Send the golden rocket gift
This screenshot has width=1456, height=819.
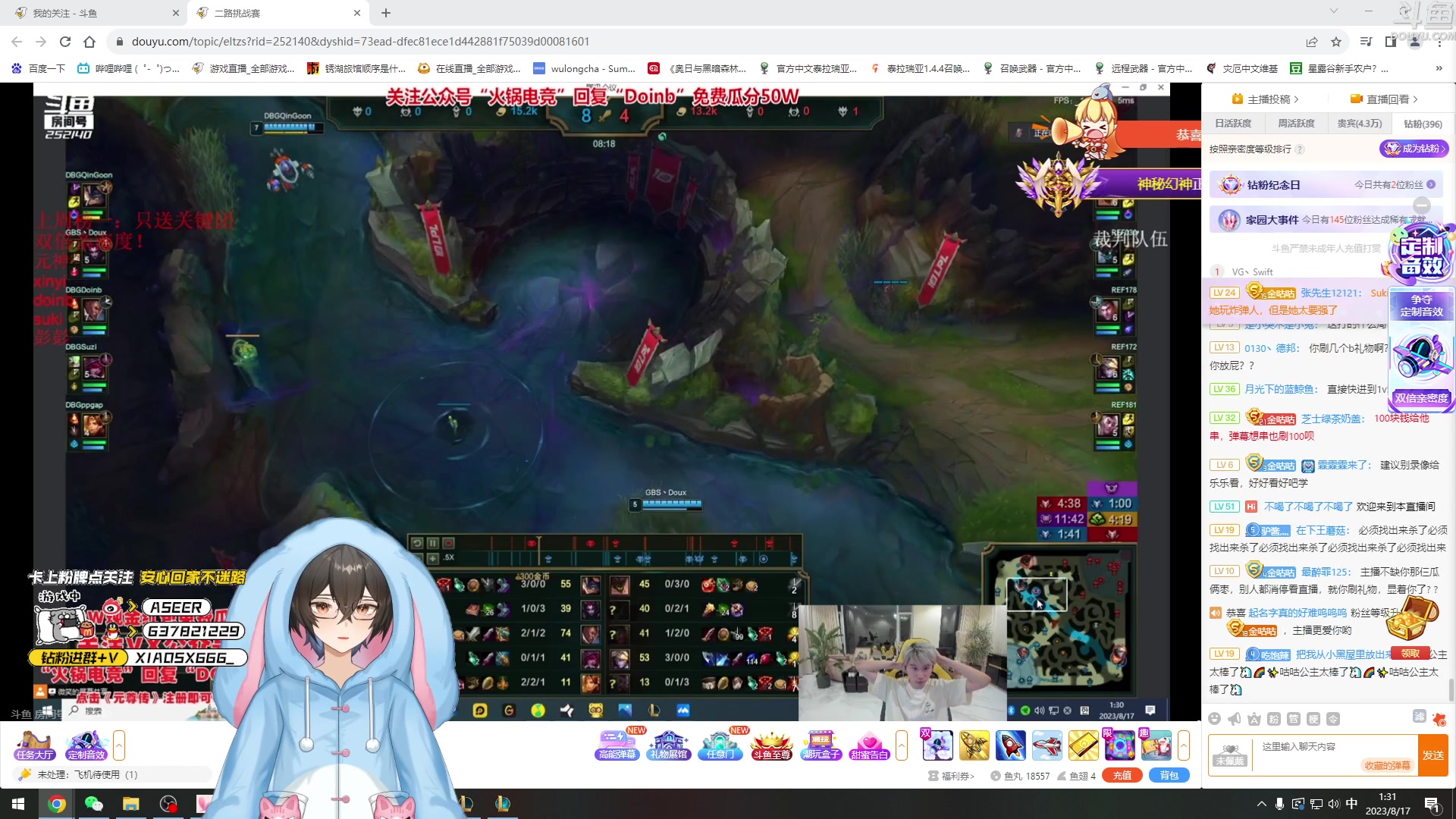click(x=974, y=745)
